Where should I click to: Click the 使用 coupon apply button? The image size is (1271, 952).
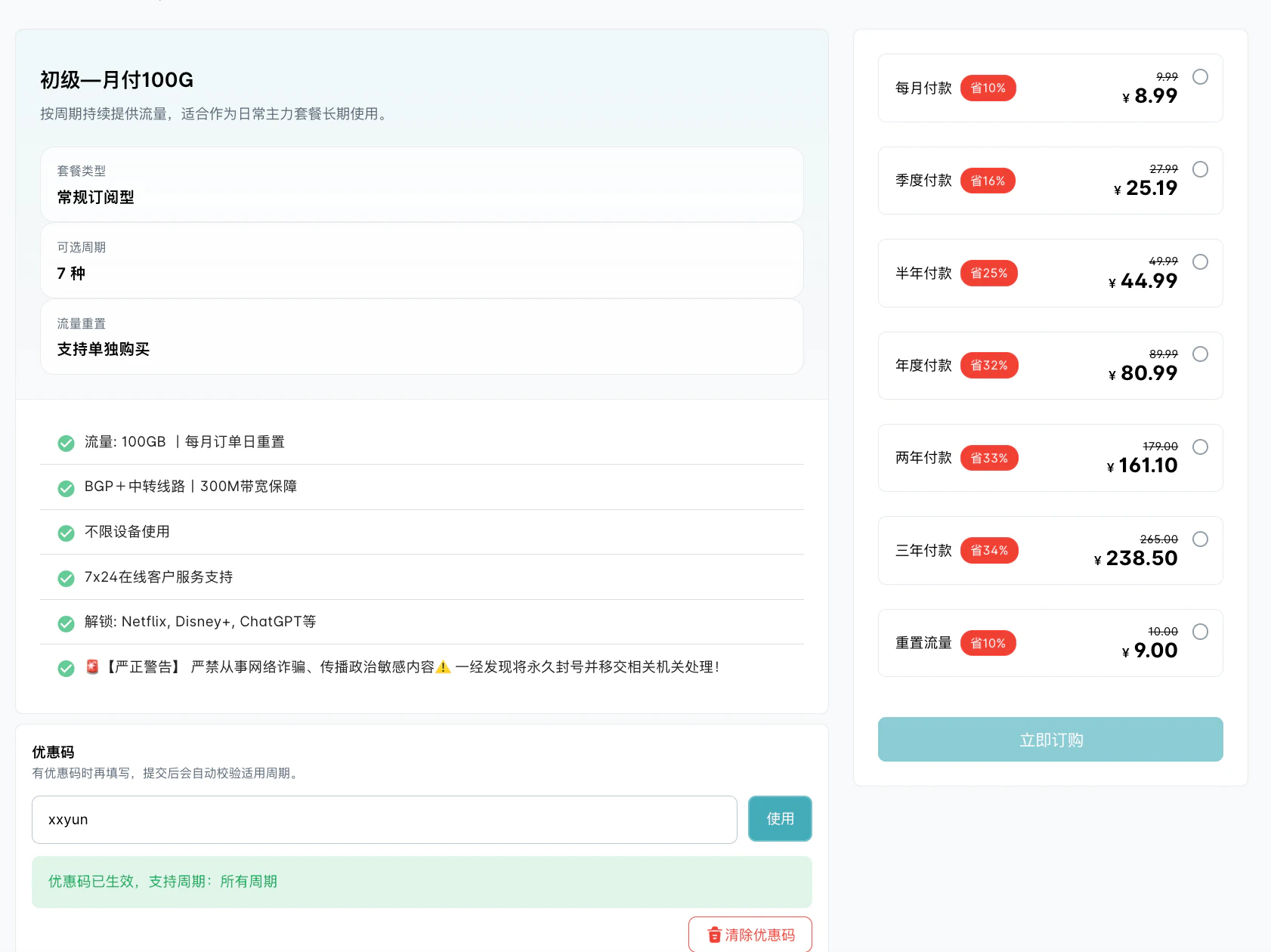[x=780, y=818]
